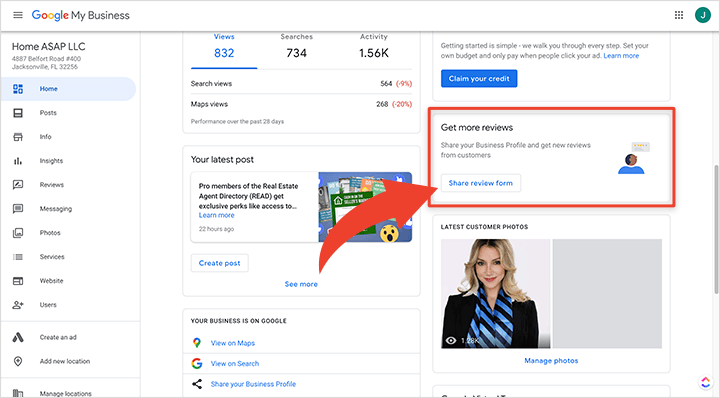Click the Posts sidebar icon
The width and height of the screenshot is (720, 398).
click(x=18, y=113)
